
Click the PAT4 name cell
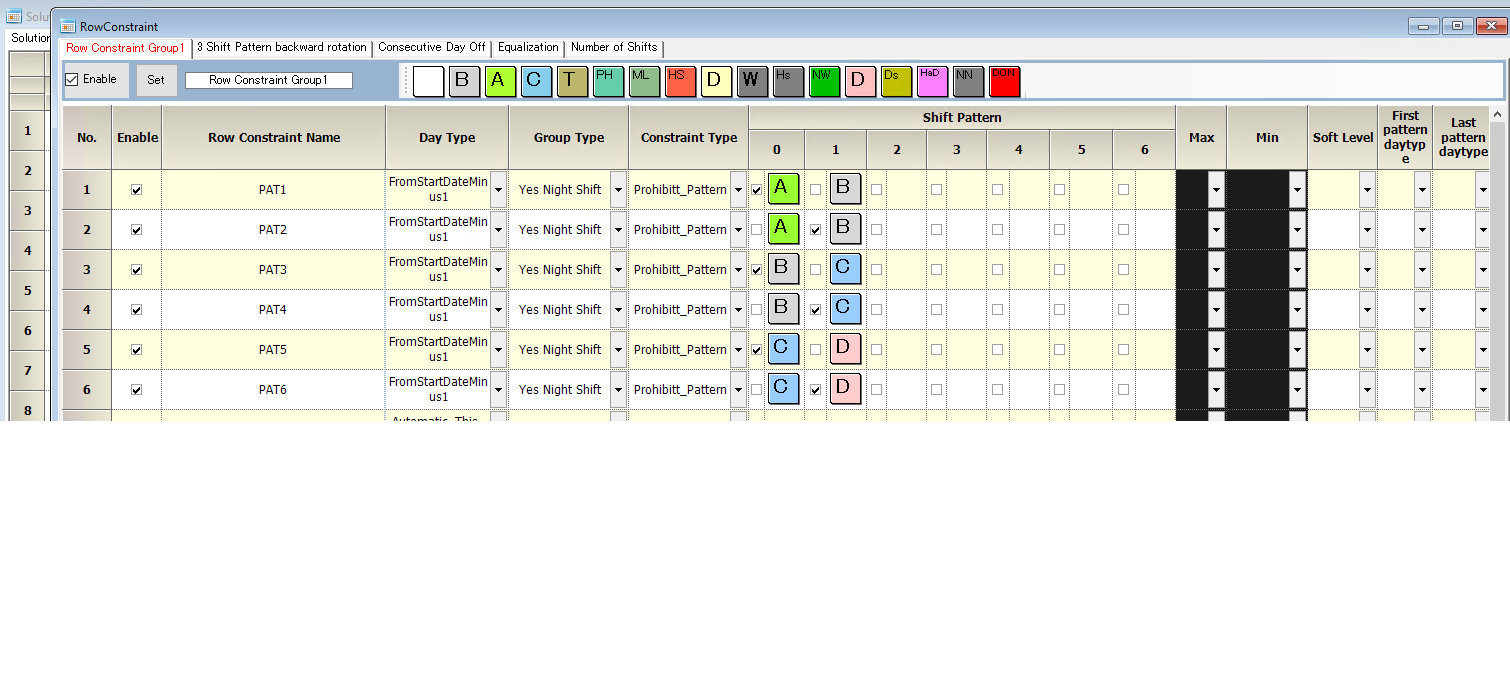(273, 309)
